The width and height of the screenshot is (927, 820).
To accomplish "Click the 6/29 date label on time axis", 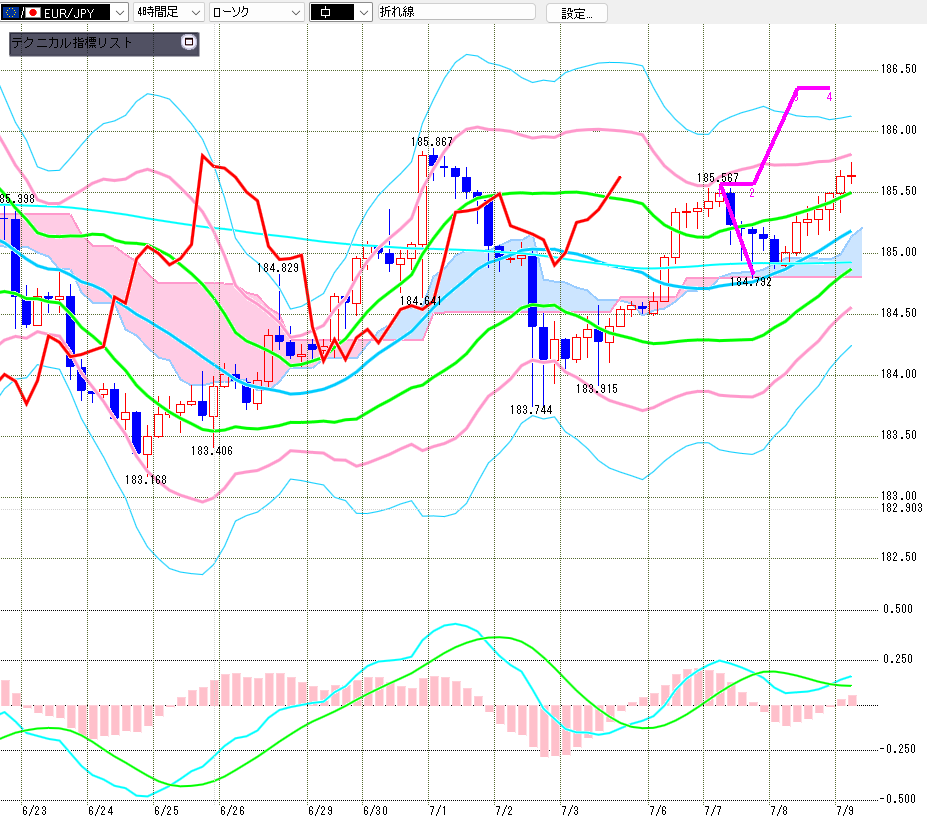I will [x=320, y=810].
